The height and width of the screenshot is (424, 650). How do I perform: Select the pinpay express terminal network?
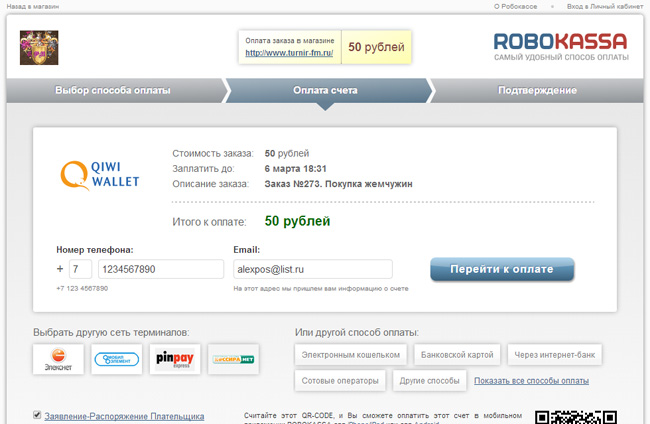tap(175, 359)
